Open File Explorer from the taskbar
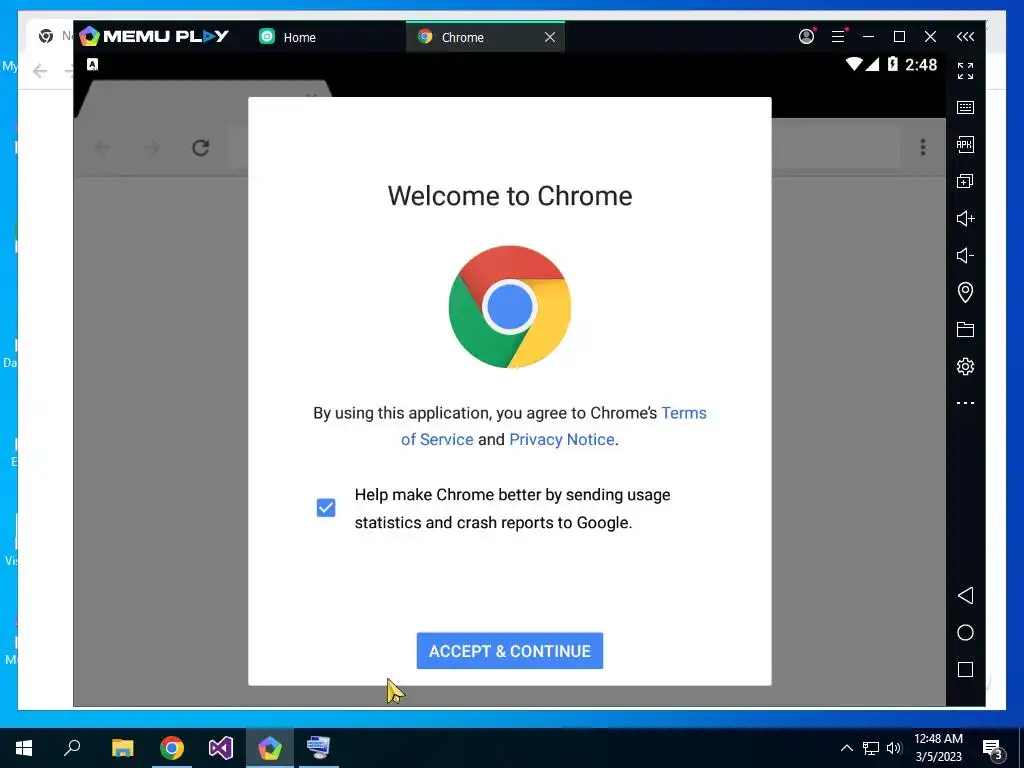Image resolution: width=1024 pixels, height=768 pixels. click(x=122, y=747)
